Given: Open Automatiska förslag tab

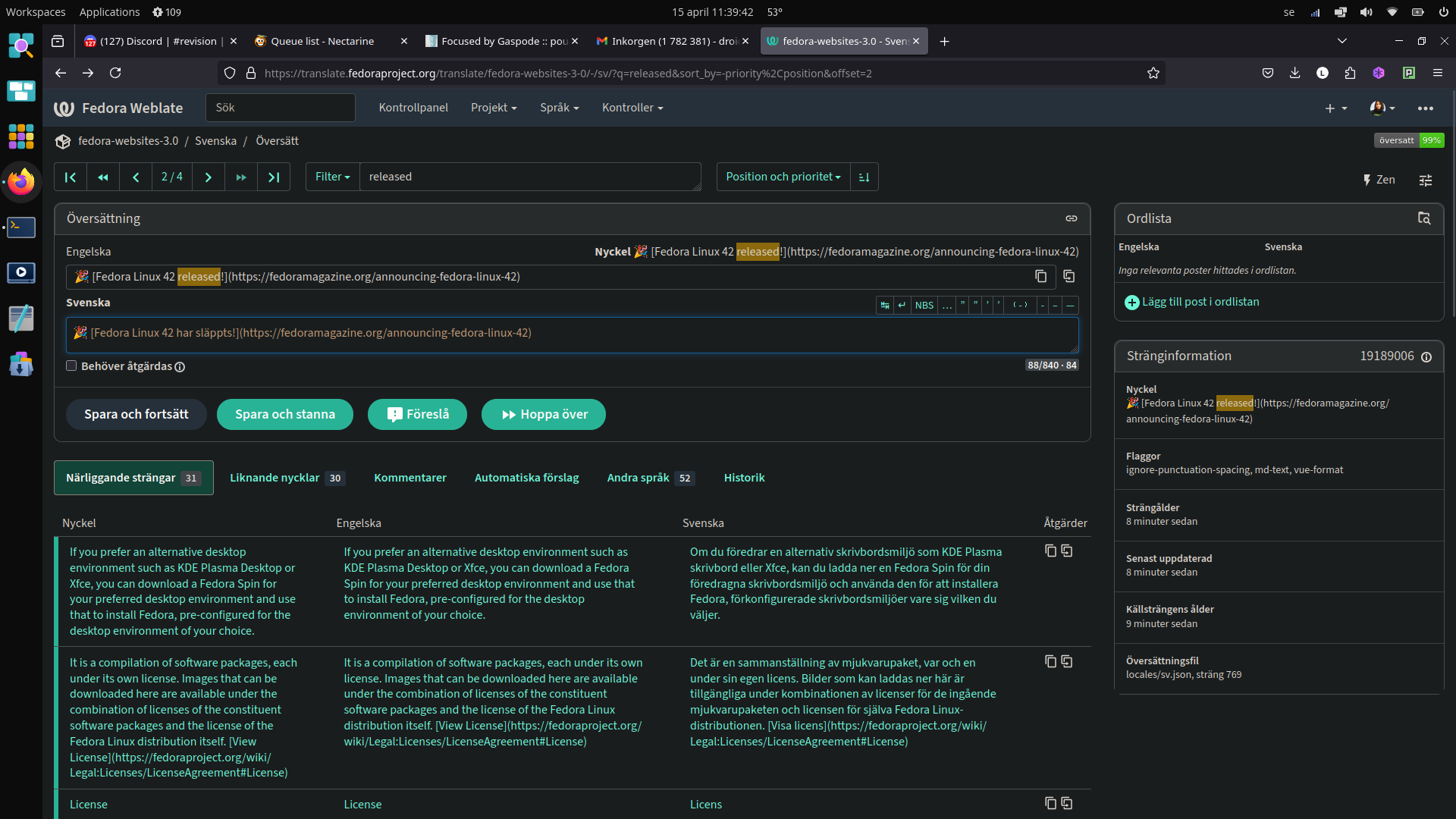Looking at the screenshot, I should click(527, 478).
